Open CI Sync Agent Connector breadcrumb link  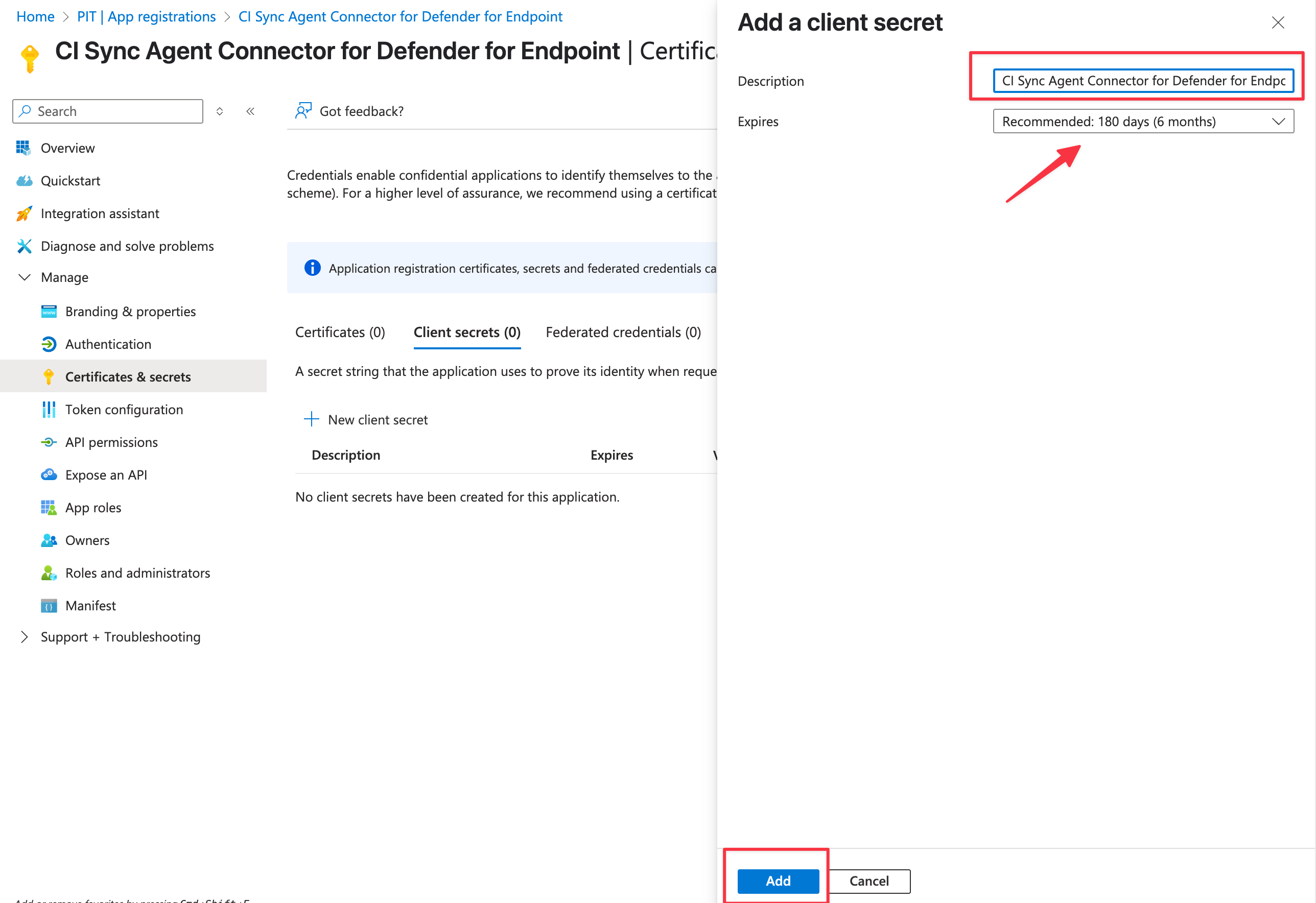coord(400,16)
